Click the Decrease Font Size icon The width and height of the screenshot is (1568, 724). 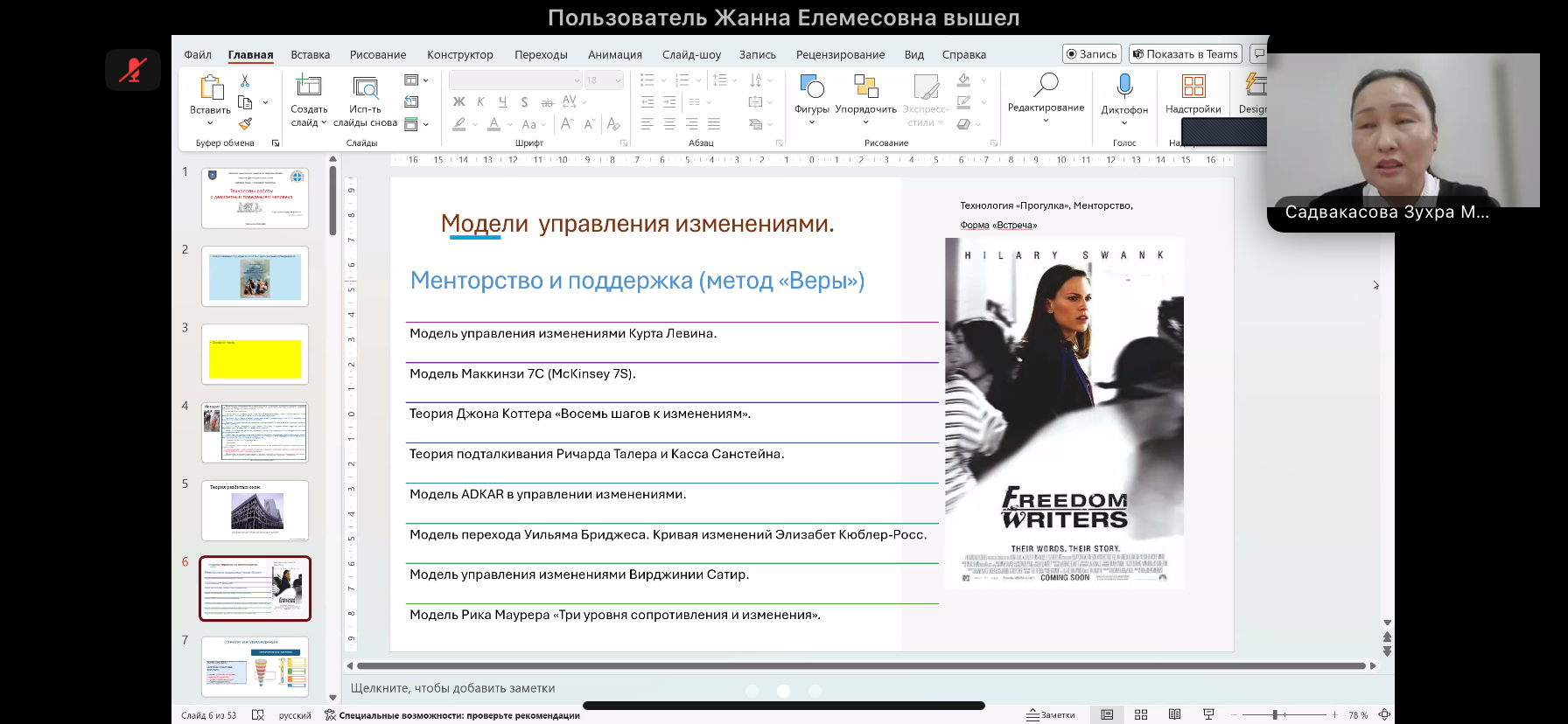(x=589, y=124)
